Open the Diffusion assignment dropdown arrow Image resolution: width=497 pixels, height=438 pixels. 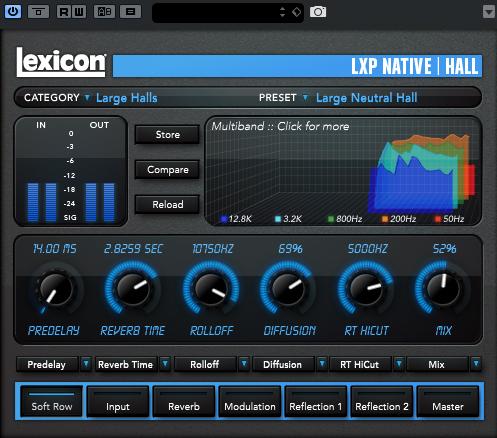(x=322, y=364)
